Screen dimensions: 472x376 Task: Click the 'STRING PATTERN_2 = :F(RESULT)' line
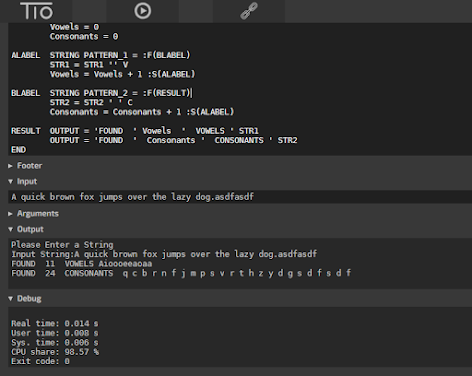point(120,93)
